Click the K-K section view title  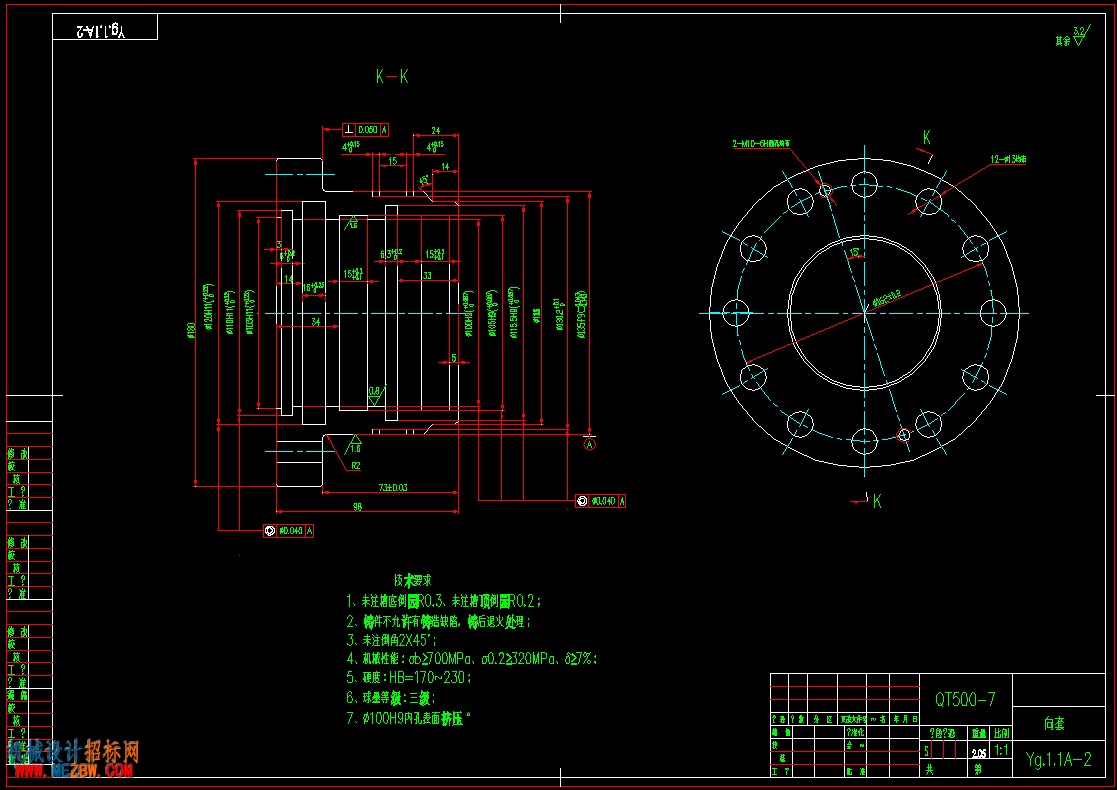393,76
